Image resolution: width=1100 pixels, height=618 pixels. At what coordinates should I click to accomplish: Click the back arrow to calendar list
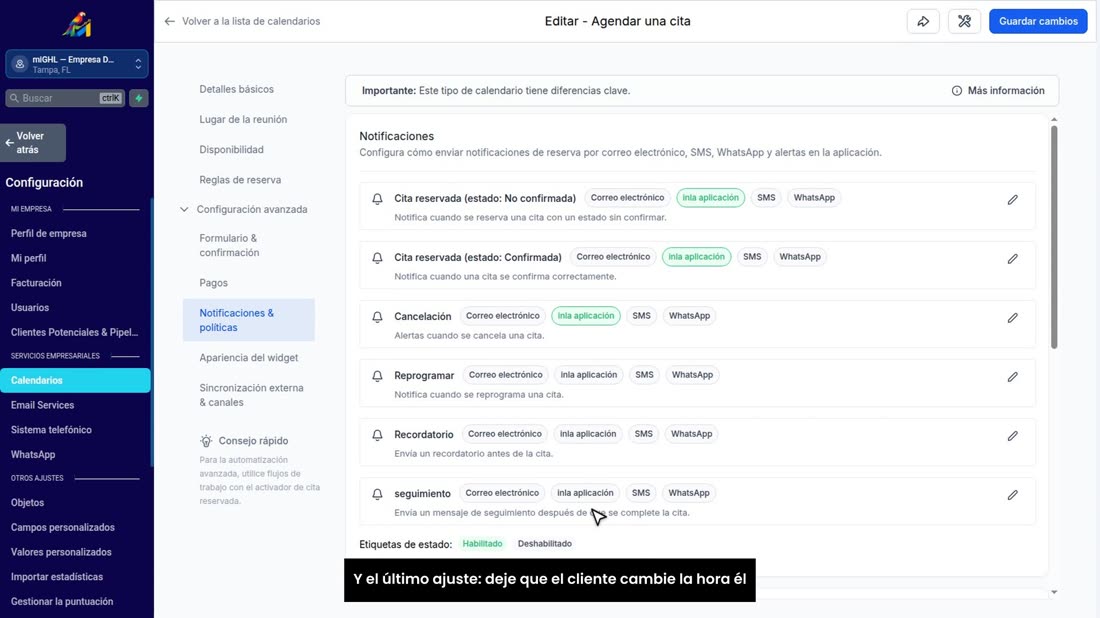[x=169, y=21]
